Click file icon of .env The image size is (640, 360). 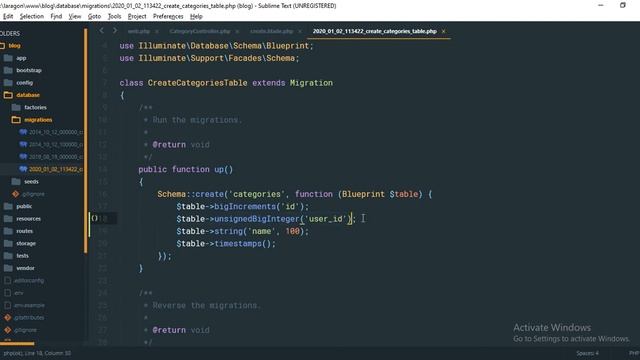click(7, 293)
